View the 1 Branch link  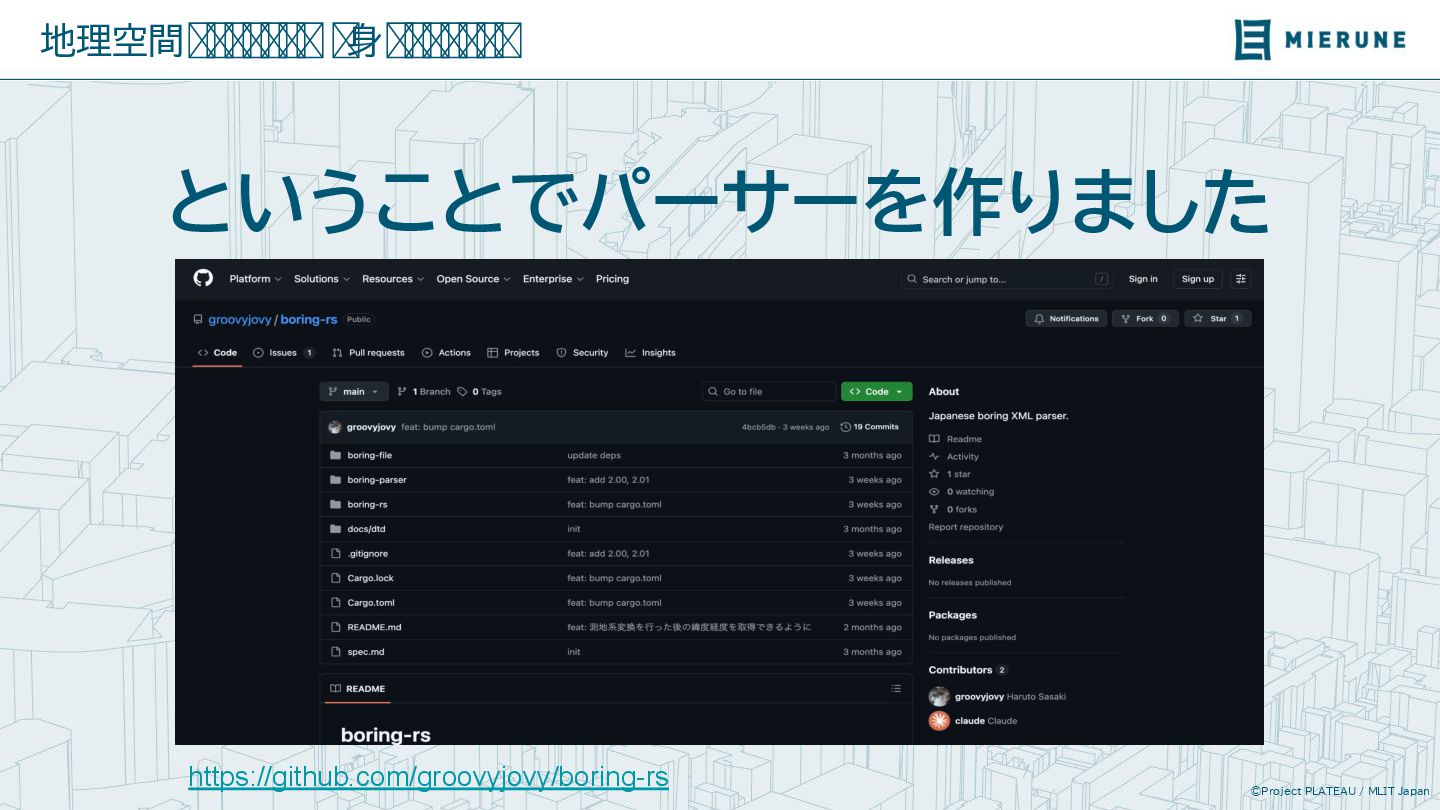(x=424, y=392)
